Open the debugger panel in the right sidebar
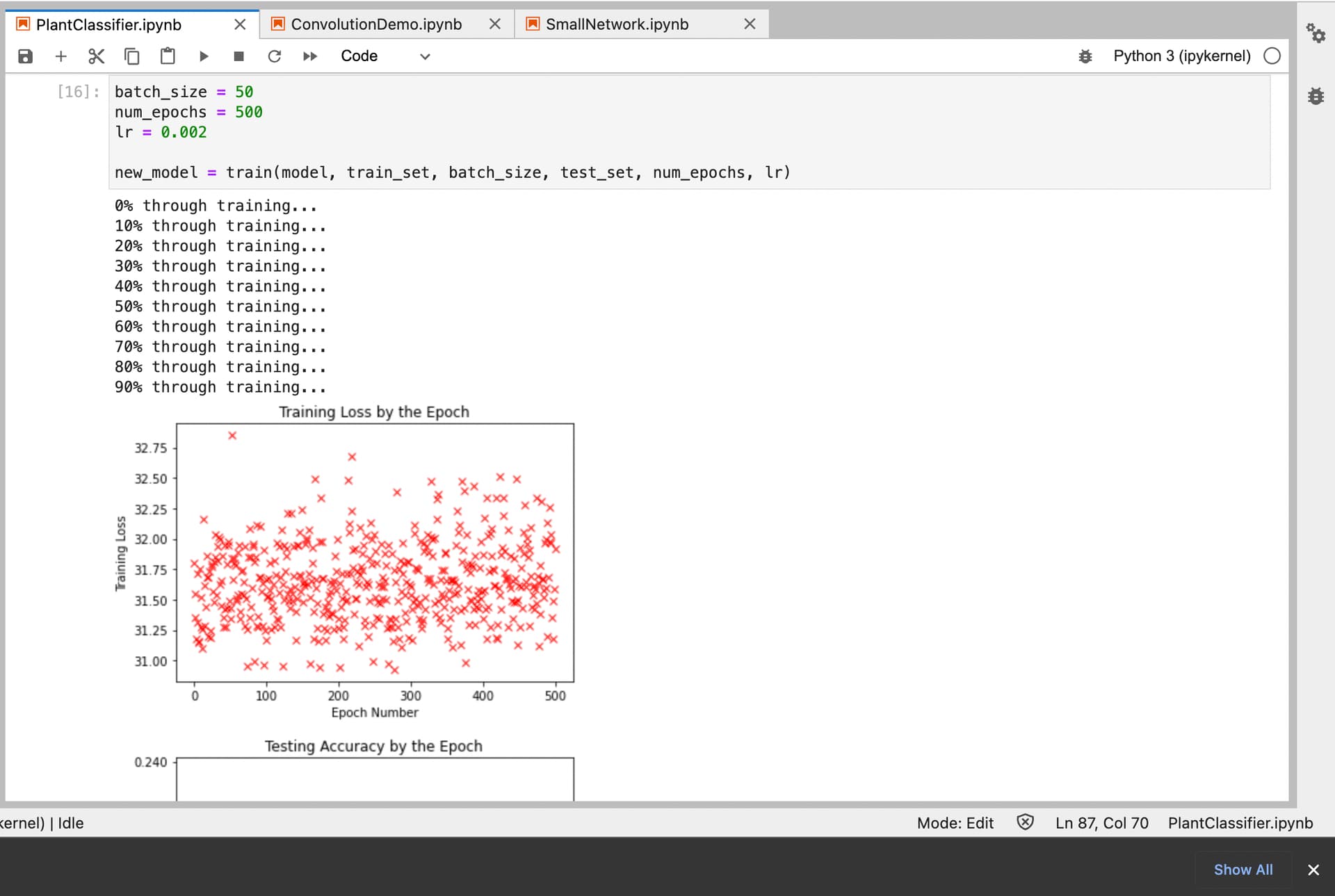The width and height of the screenshot is (1335, 896). pyautogui.click(x=1316, y=97)
